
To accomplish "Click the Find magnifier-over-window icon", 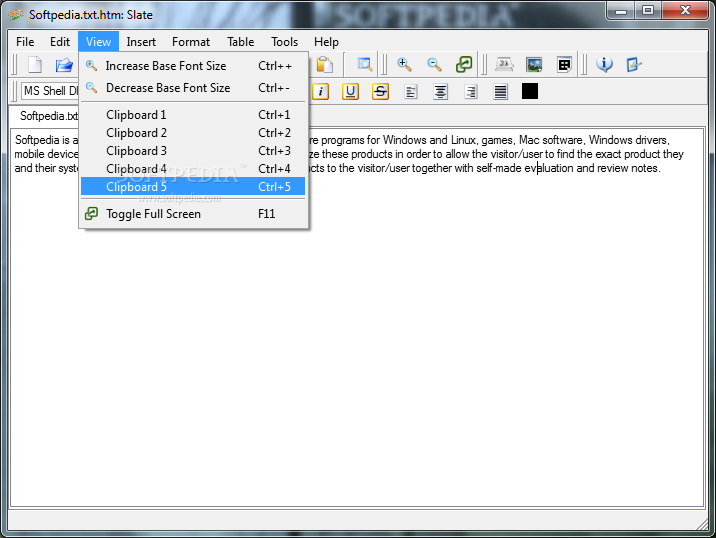I will pyautogui.click(x=364, y=65).
